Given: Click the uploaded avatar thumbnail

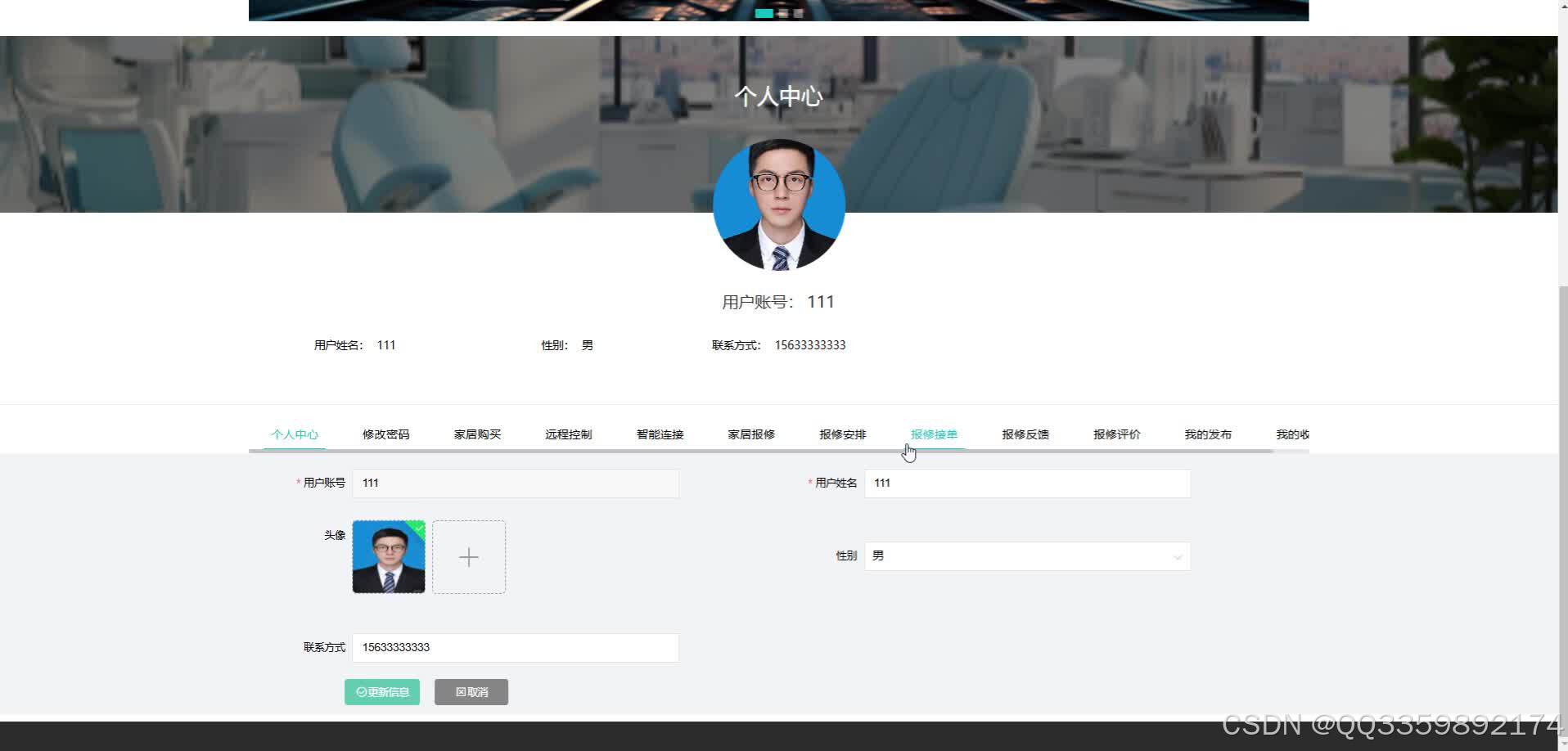Looking at the screenshot, I should point(389,557).
